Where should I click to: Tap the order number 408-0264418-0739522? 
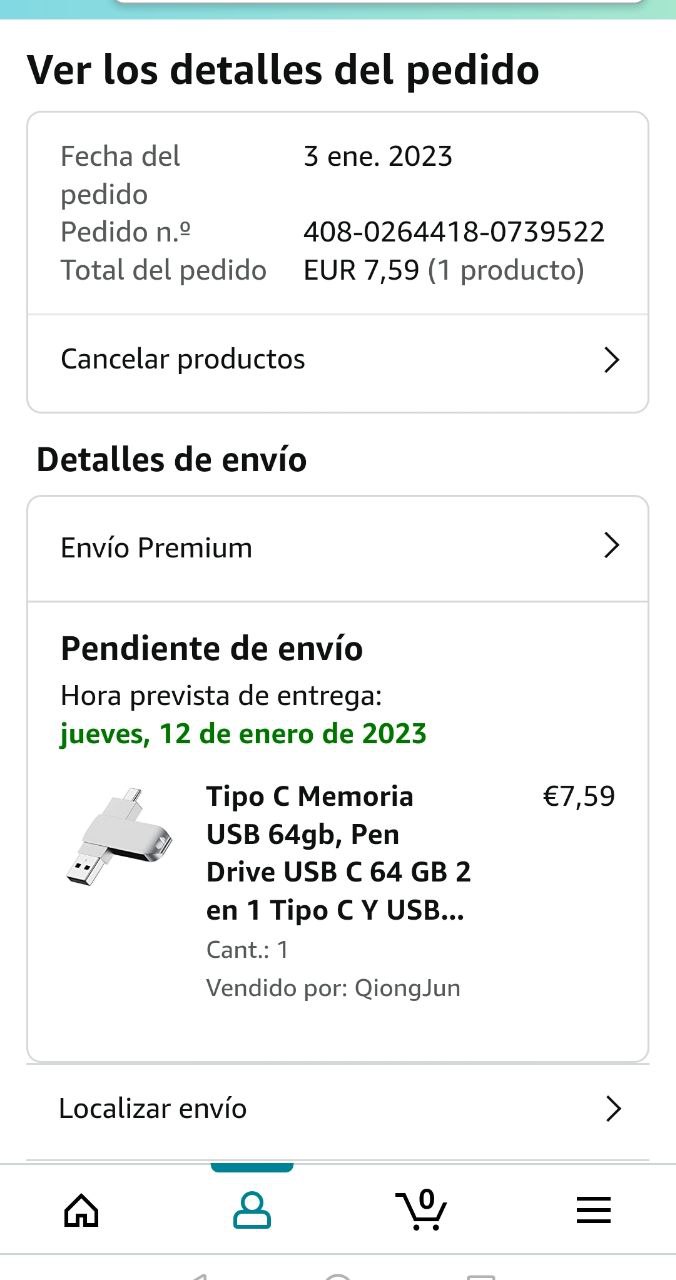[454, 232]
